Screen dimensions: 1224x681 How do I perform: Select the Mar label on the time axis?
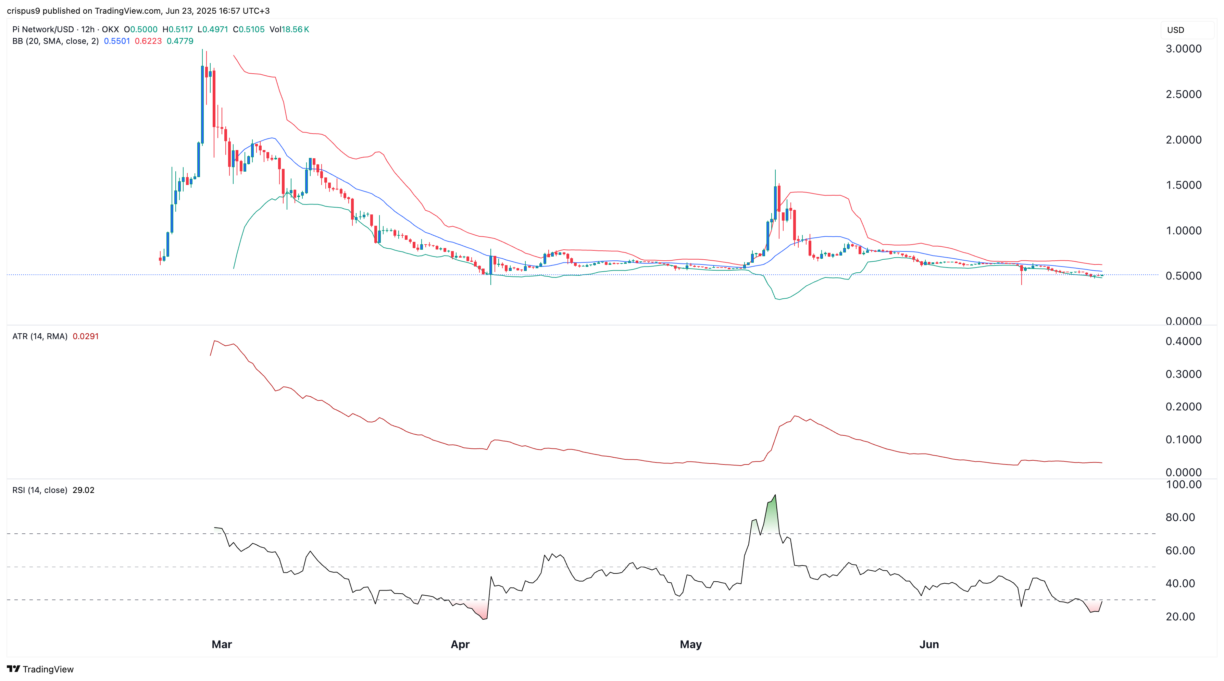[x=221, y=645]
